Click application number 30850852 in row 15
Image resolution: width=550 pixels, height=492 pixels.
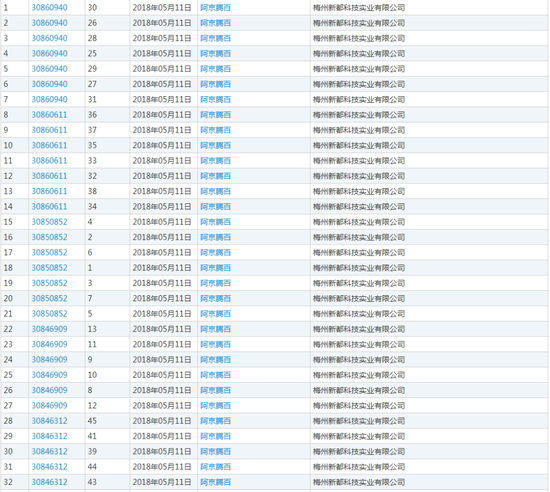tap(49, 222)
